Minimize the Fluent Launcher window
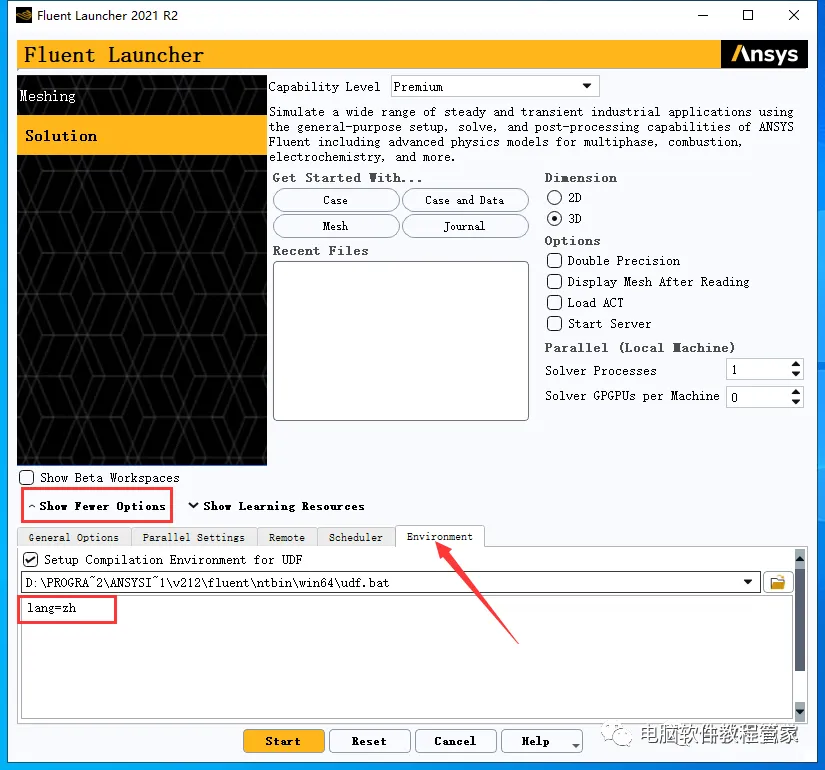Image resolution: width=825 pixels, height=770 pixels. click(703, 15)
